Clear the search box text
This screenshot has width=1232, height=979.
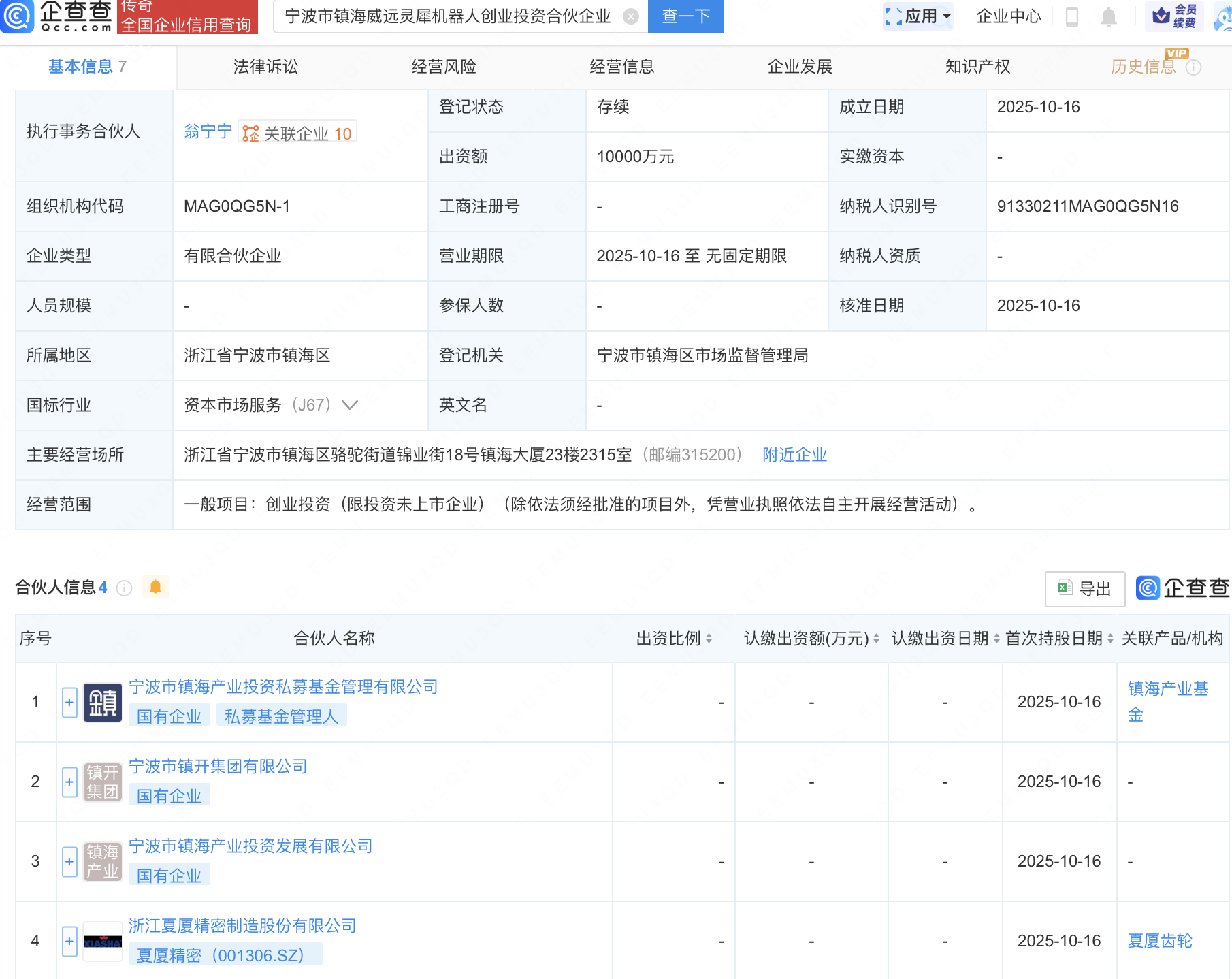point(631,16)
